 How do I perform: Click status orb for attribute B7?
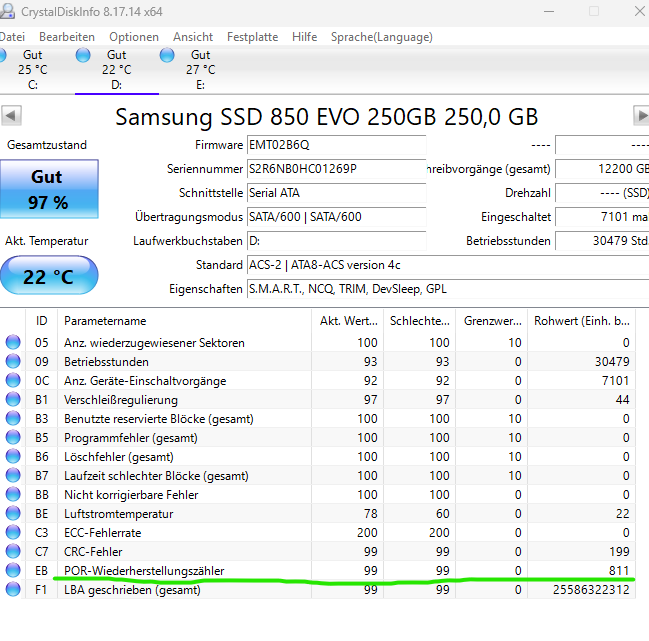[13, 475]
